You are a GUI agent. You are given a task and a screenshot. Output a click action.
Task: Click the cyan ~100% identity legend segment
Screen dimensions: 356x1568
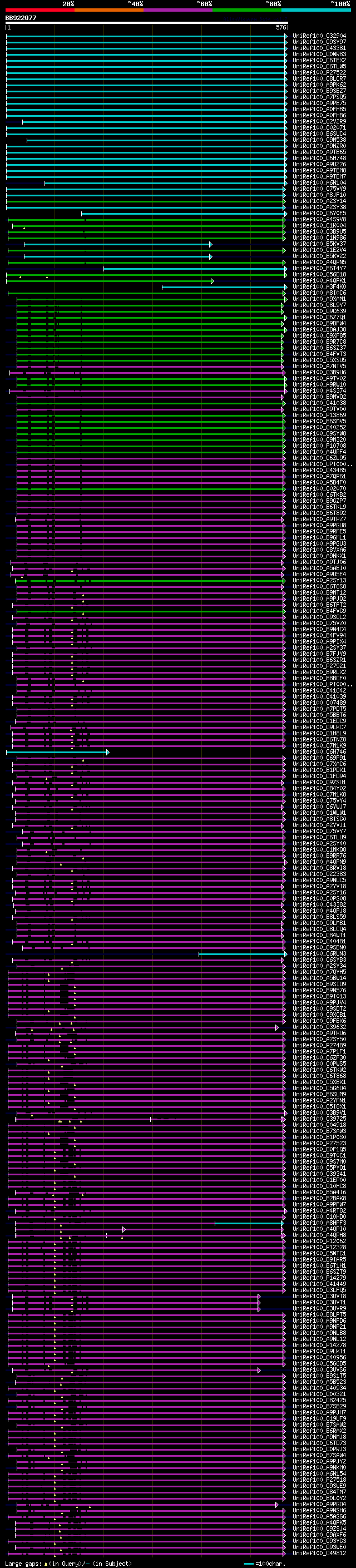coord(316,10)
